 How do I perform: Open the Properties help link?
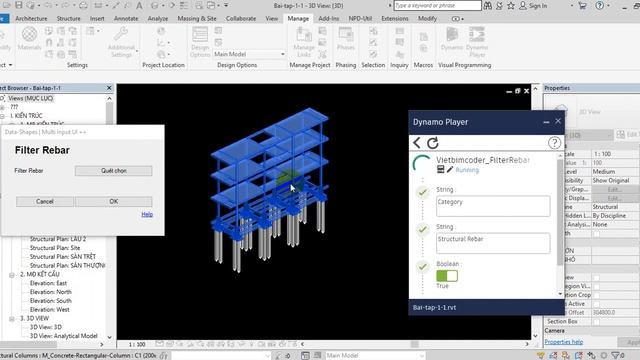tap(564, 342)
